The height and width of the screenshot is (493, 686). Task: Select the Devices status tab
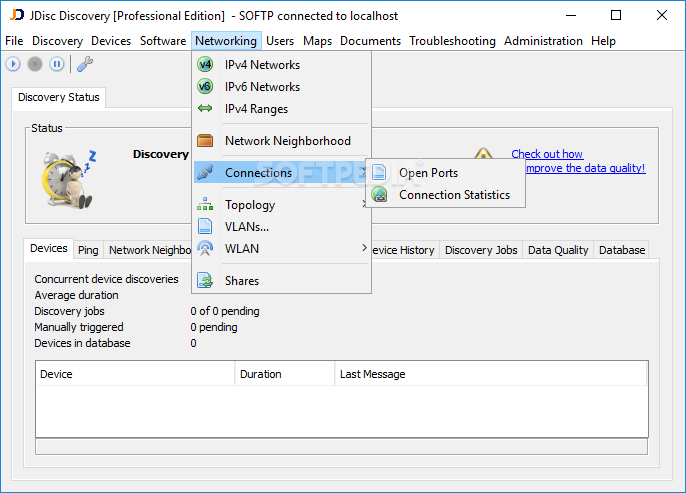pos(49,248)
